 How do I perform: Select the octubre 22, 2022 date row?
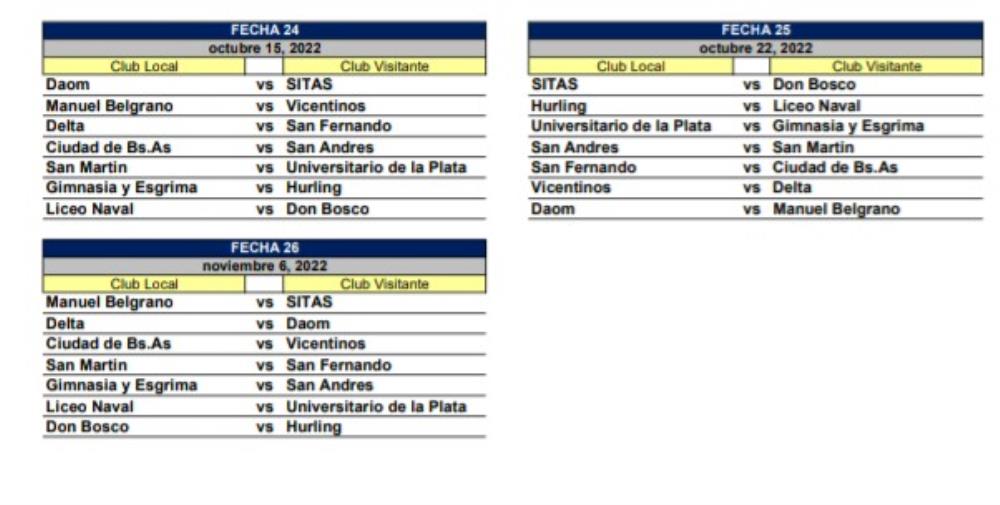tap(755, 48)
